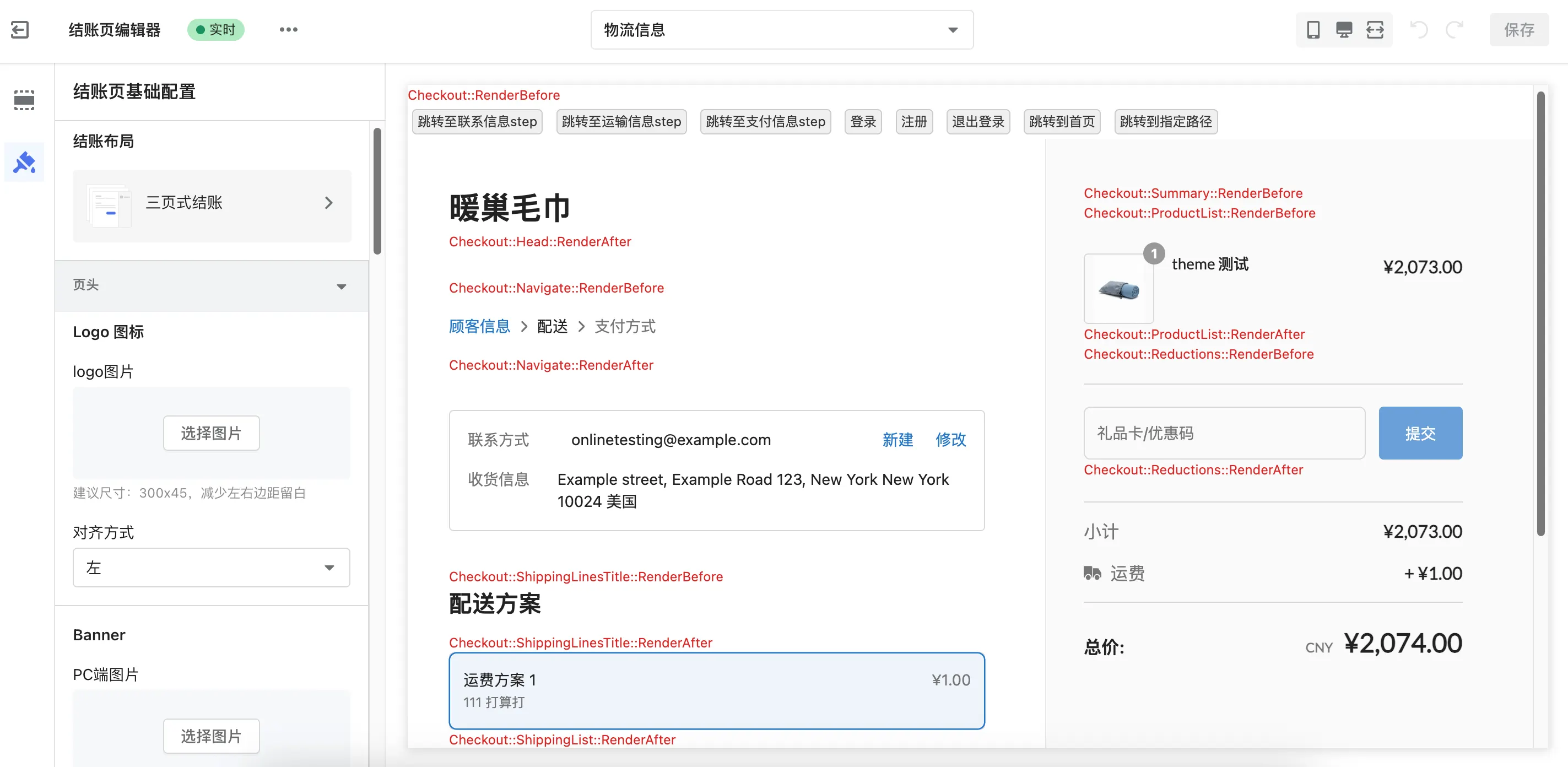Open the 物流信息 page selector dropdown

click(x=782, y=29)
